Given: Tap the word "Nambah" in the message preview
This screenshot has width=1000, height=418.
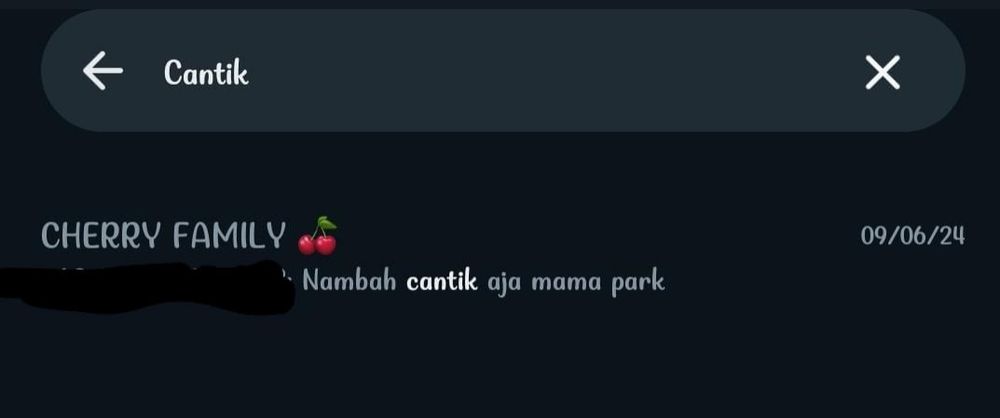Looking at the screenshot, I should pos(349,281).
